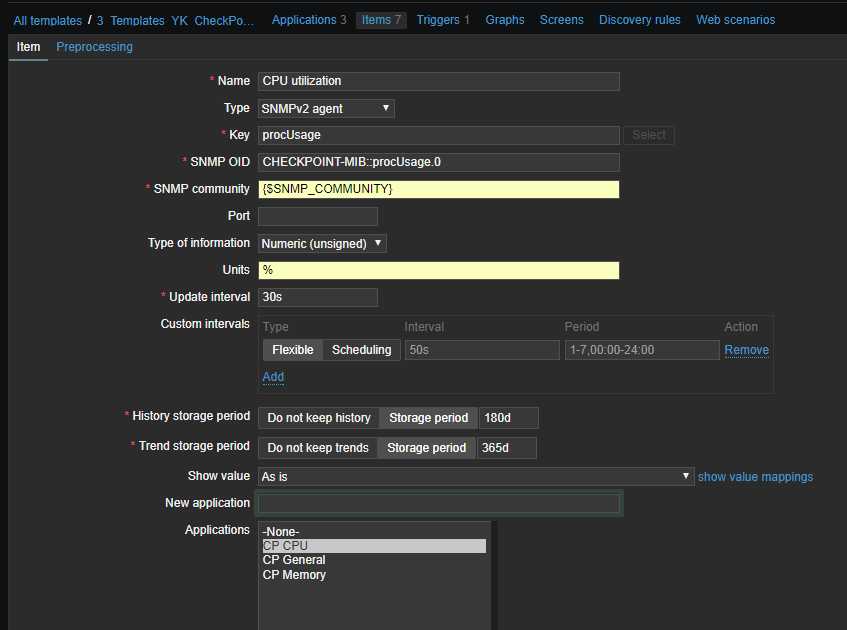Click the New application input field
The height and width of the screenshot is (630, 847).
point(438,503)
